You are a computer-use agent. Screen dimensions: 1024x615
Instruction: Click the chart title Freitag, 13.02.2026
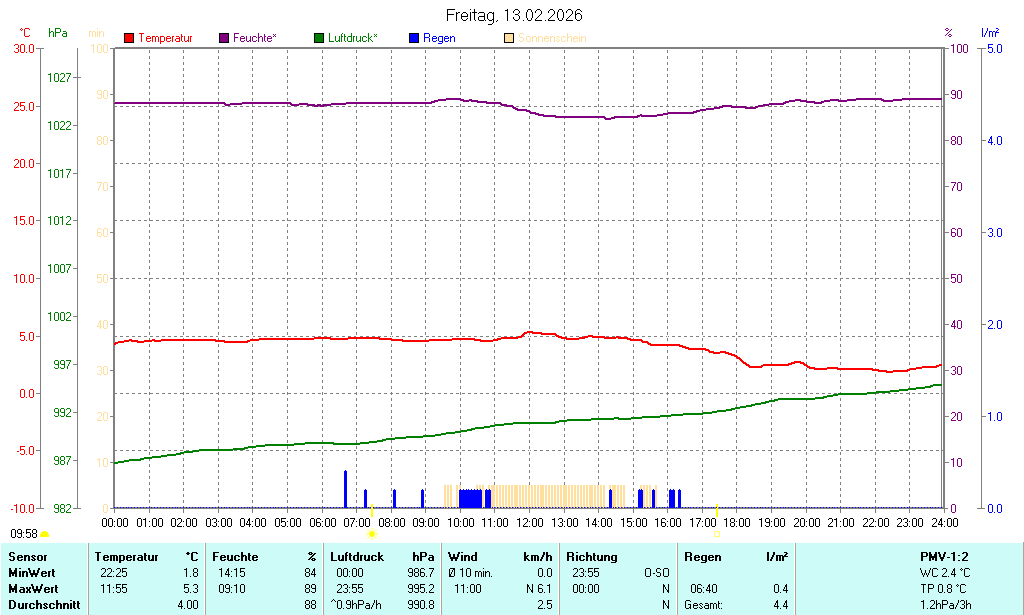(514, 15)
